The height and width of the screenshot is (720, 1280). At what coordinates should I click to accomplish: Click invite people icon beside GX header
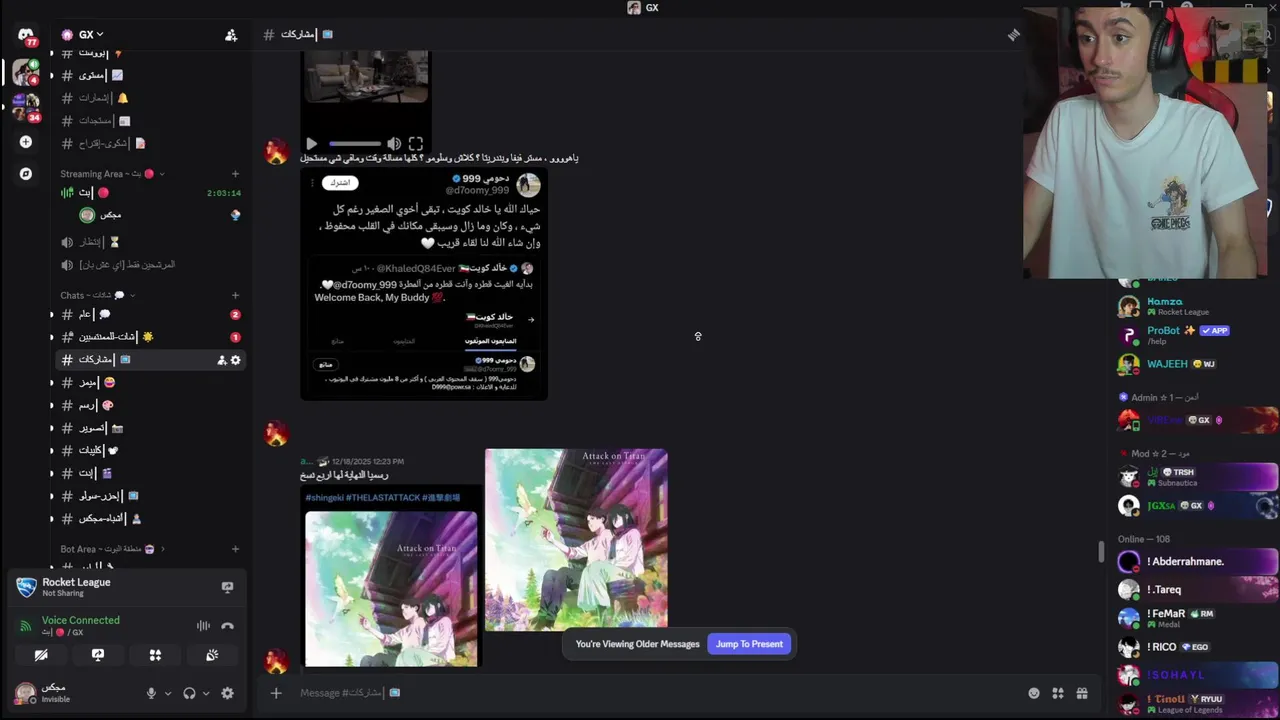click(x=231, y=35)
